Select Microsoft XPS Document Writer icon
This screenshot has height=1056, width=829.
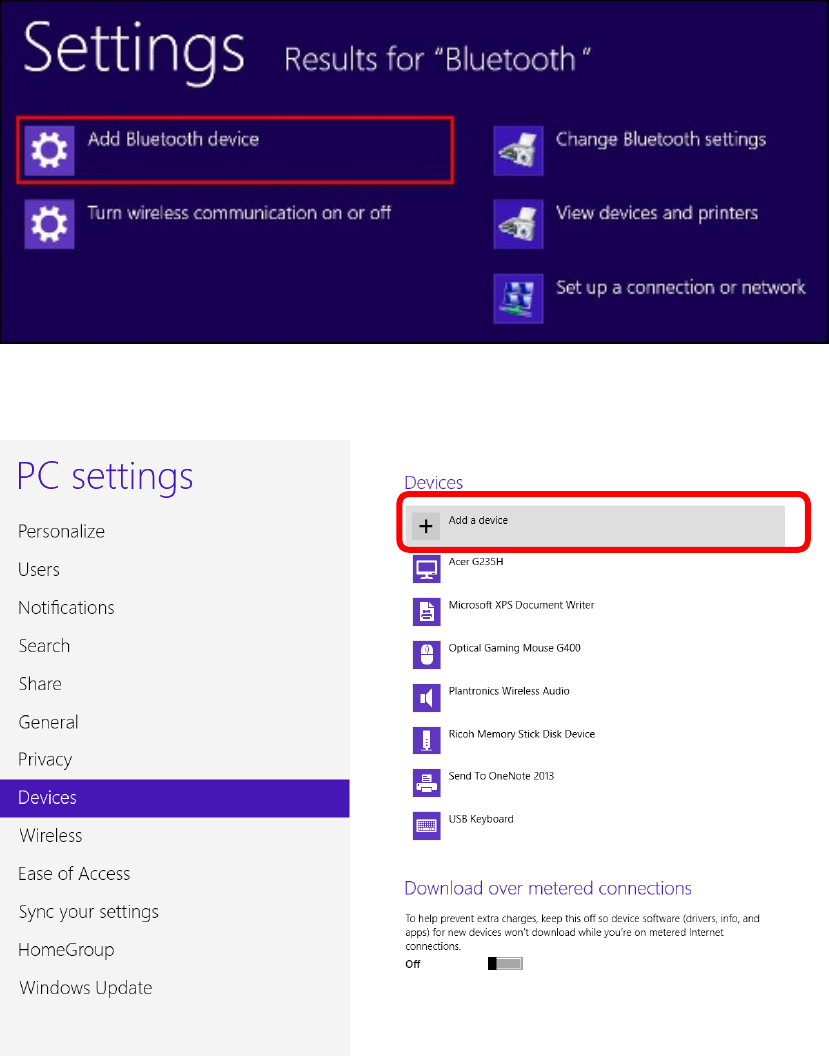click(426, 612)
